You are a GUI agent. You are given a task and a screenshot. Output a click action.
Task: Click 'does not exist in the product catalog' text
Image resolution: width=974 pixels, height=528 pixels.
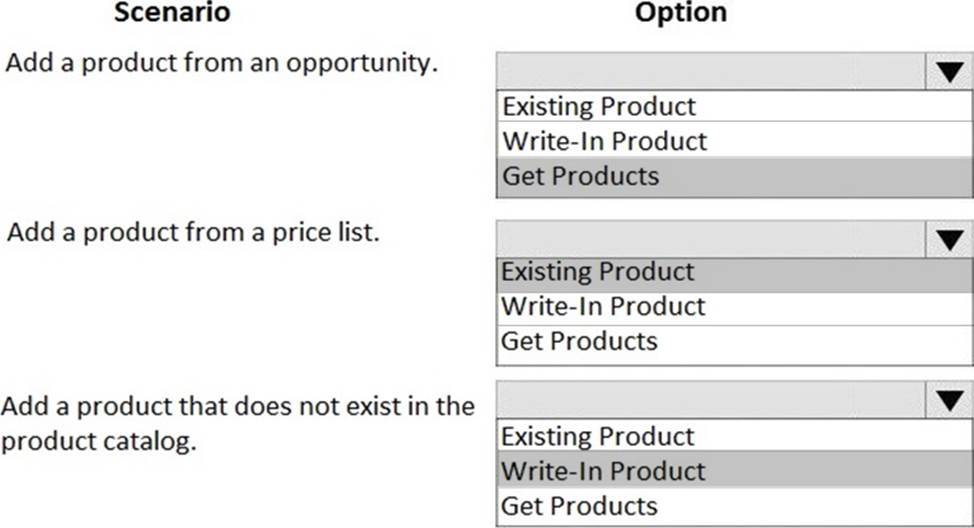point(237,423)
